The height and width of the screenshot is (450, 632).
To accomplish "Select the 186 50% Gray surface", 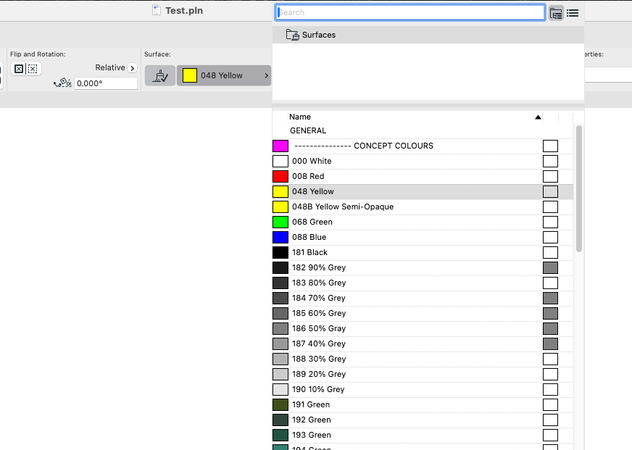I will point(423,329).
